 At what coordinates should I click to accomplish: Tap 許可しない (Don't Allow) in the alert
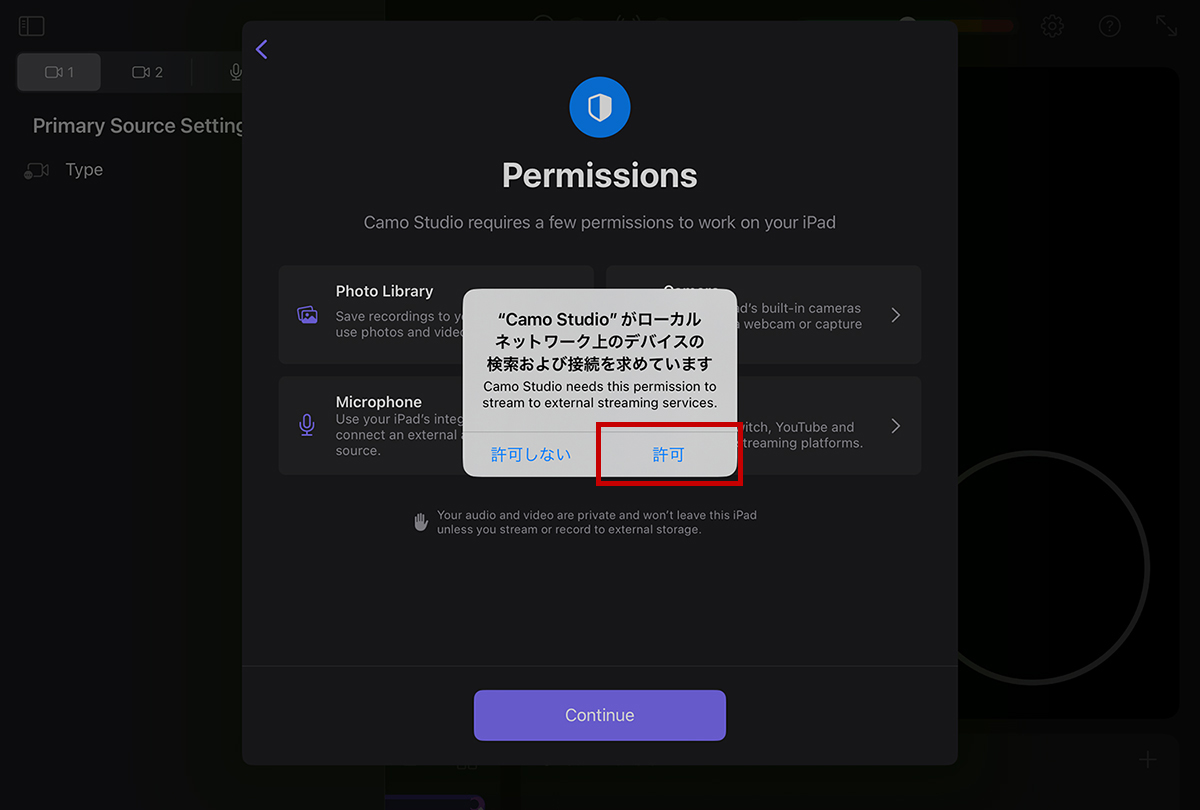[531, 454]
